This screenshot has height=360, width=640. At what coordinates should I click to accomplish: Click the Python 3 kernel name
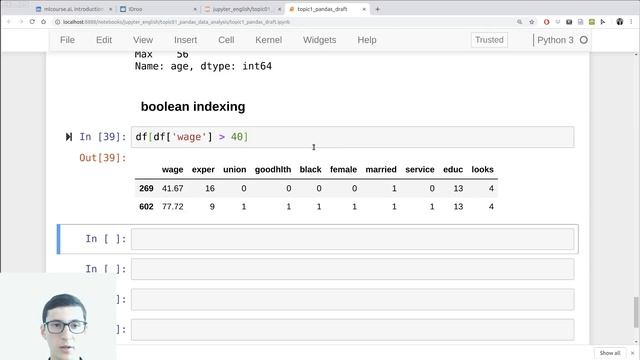pyautogui.click(x=555, y=40)
